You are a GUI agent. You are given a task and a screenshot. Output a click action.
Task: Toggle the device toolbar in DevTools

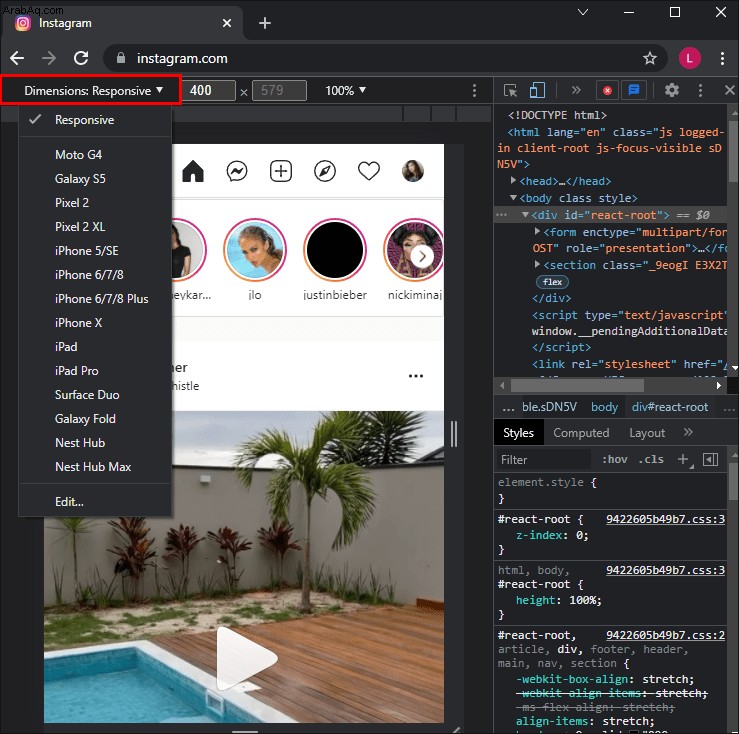click(x=537, y=90)
